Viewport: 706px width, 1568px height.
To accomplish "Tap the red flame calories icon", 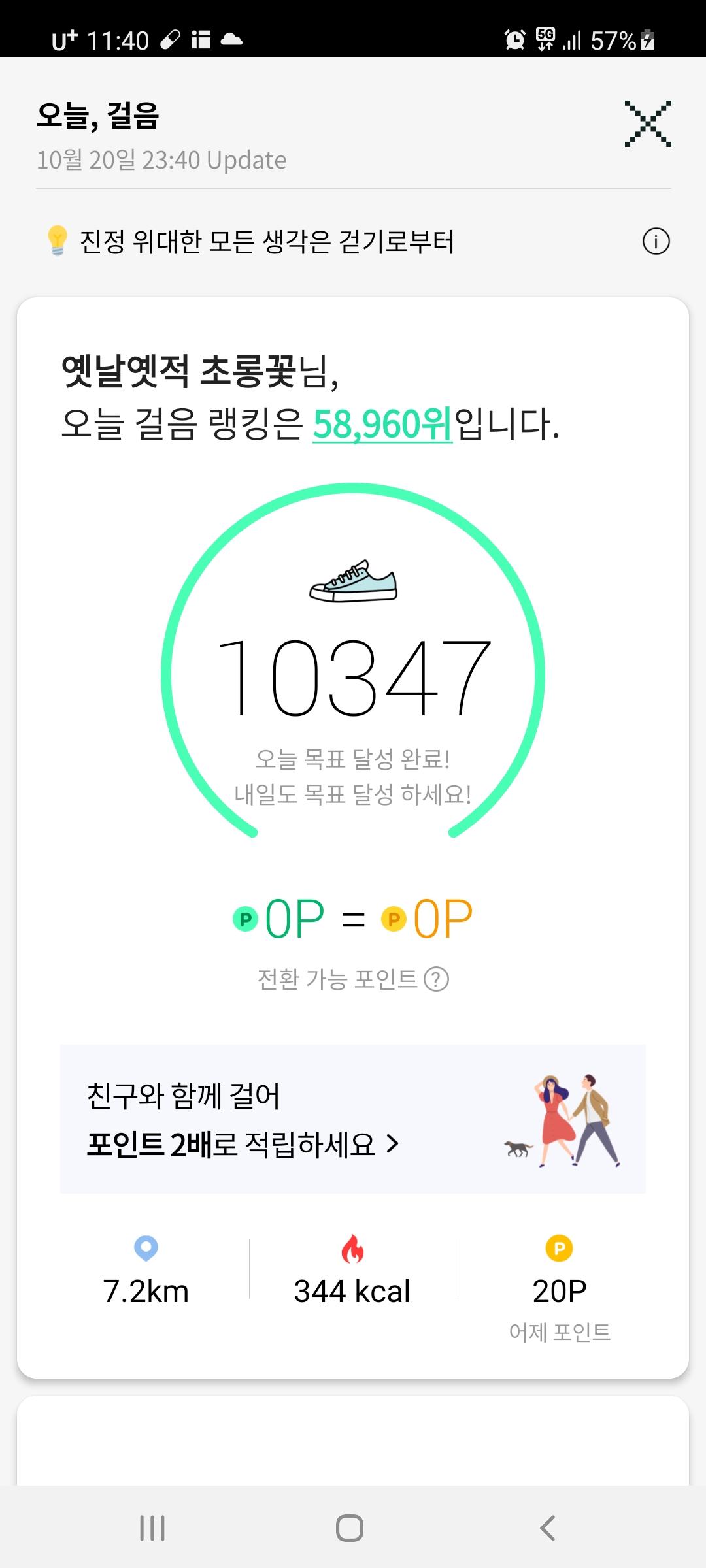I will [352, 1249].
